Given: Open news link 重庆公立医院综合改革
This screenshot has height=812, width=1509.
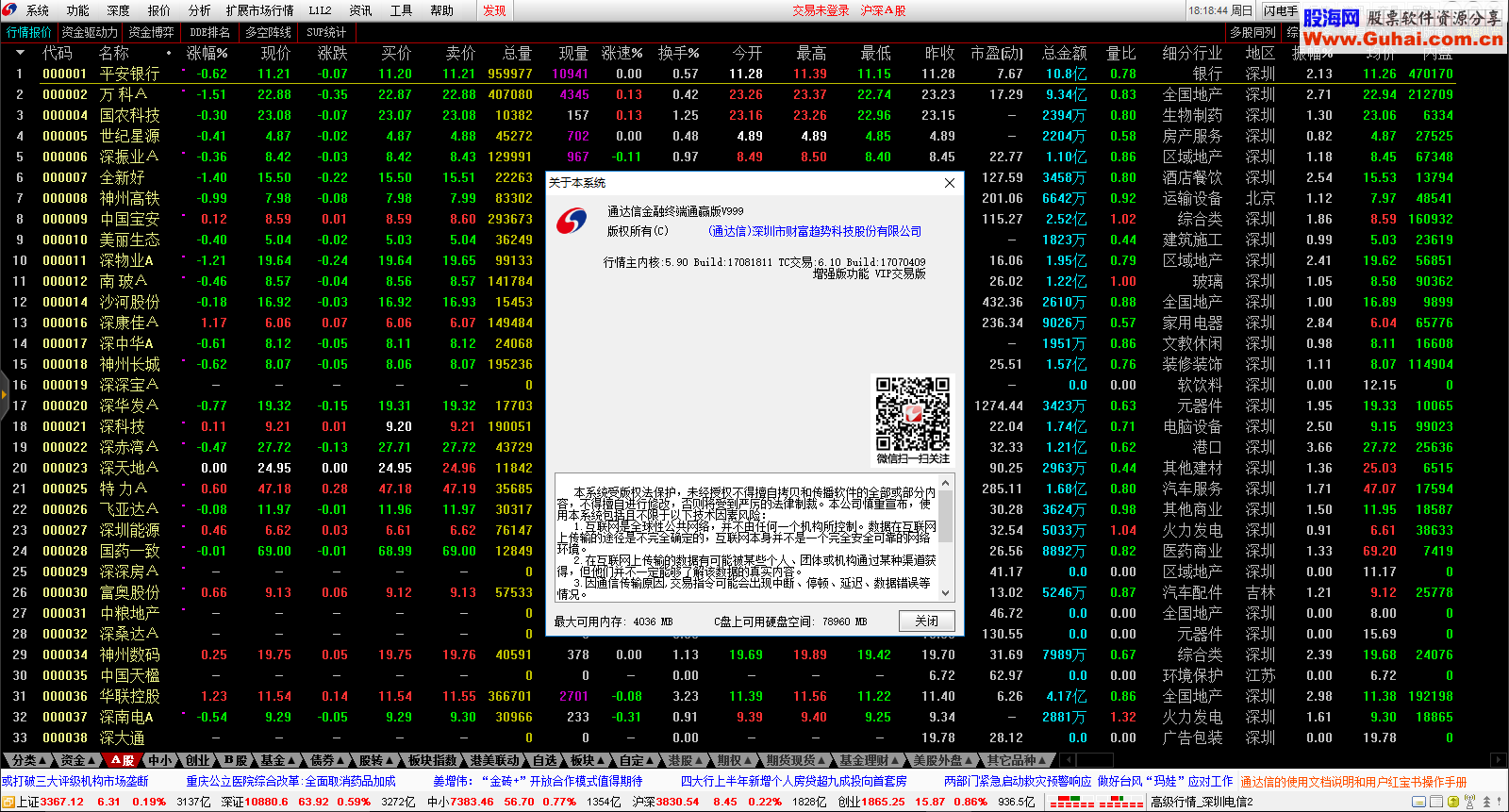Looking at the screenshot, I should click(x=290, y=781).
